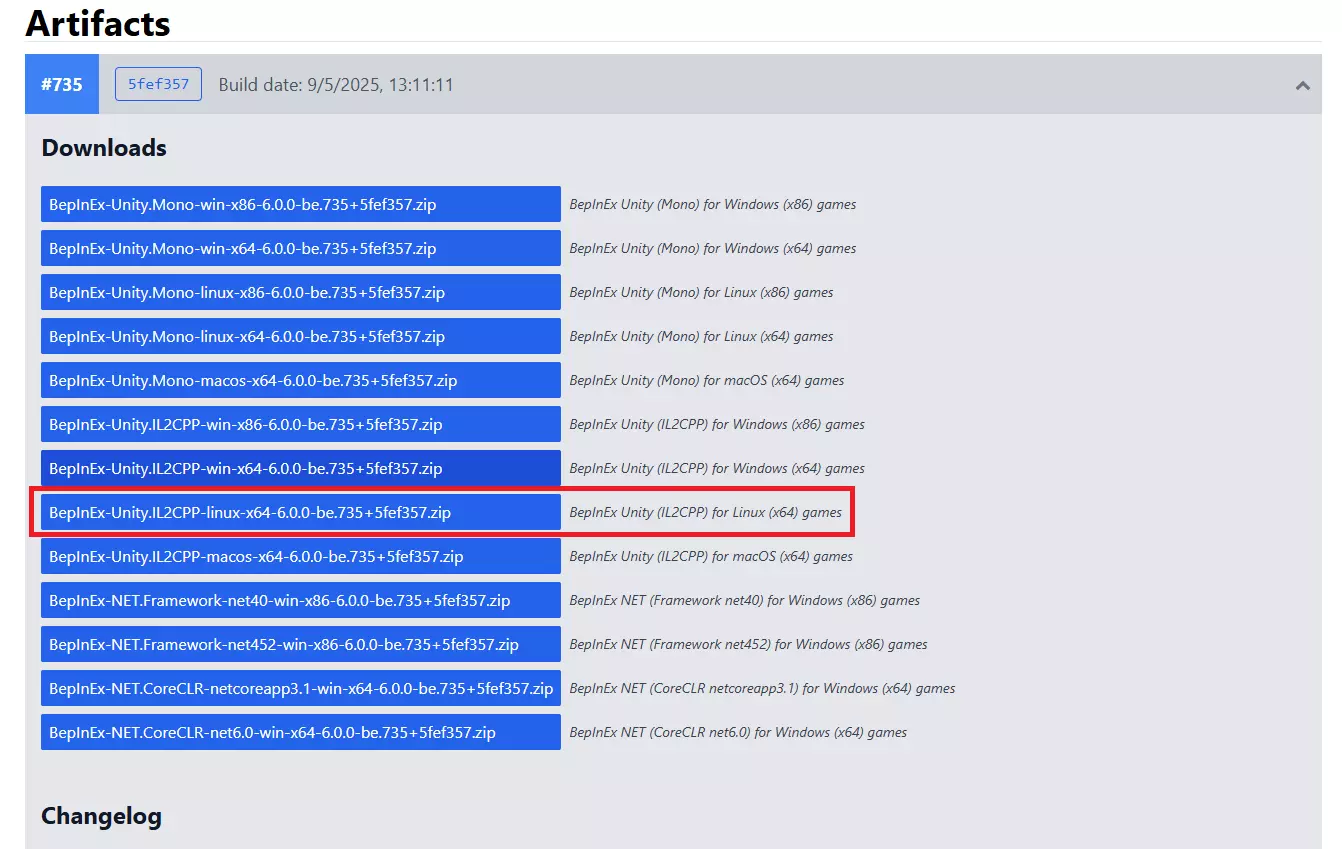Click the Changelog section heading
Image resolution: width=1342 pixels, height=849 pixels.
(101, 816)
